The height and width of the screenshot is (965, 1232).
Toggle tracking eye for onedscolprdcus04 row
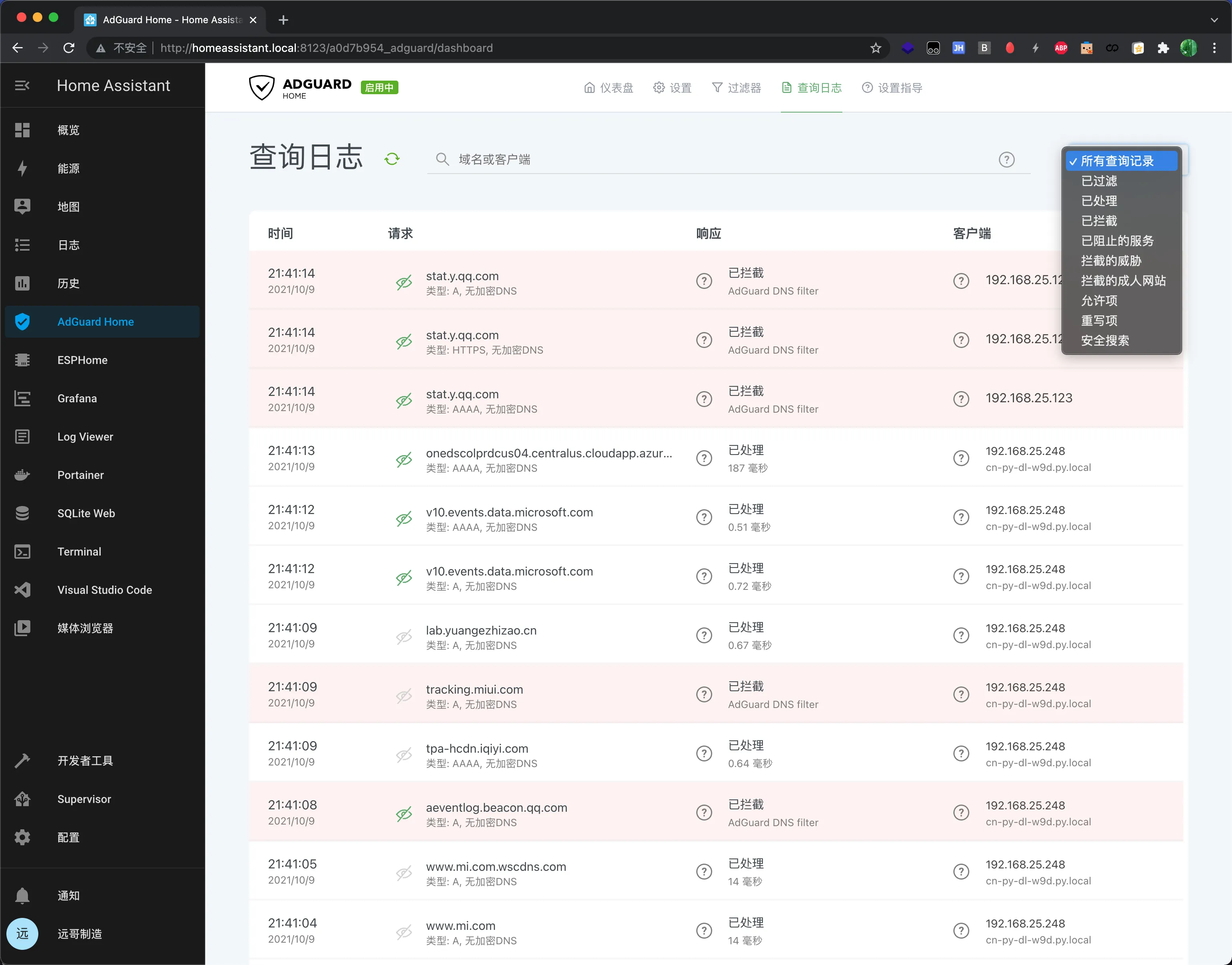(404, 459)
